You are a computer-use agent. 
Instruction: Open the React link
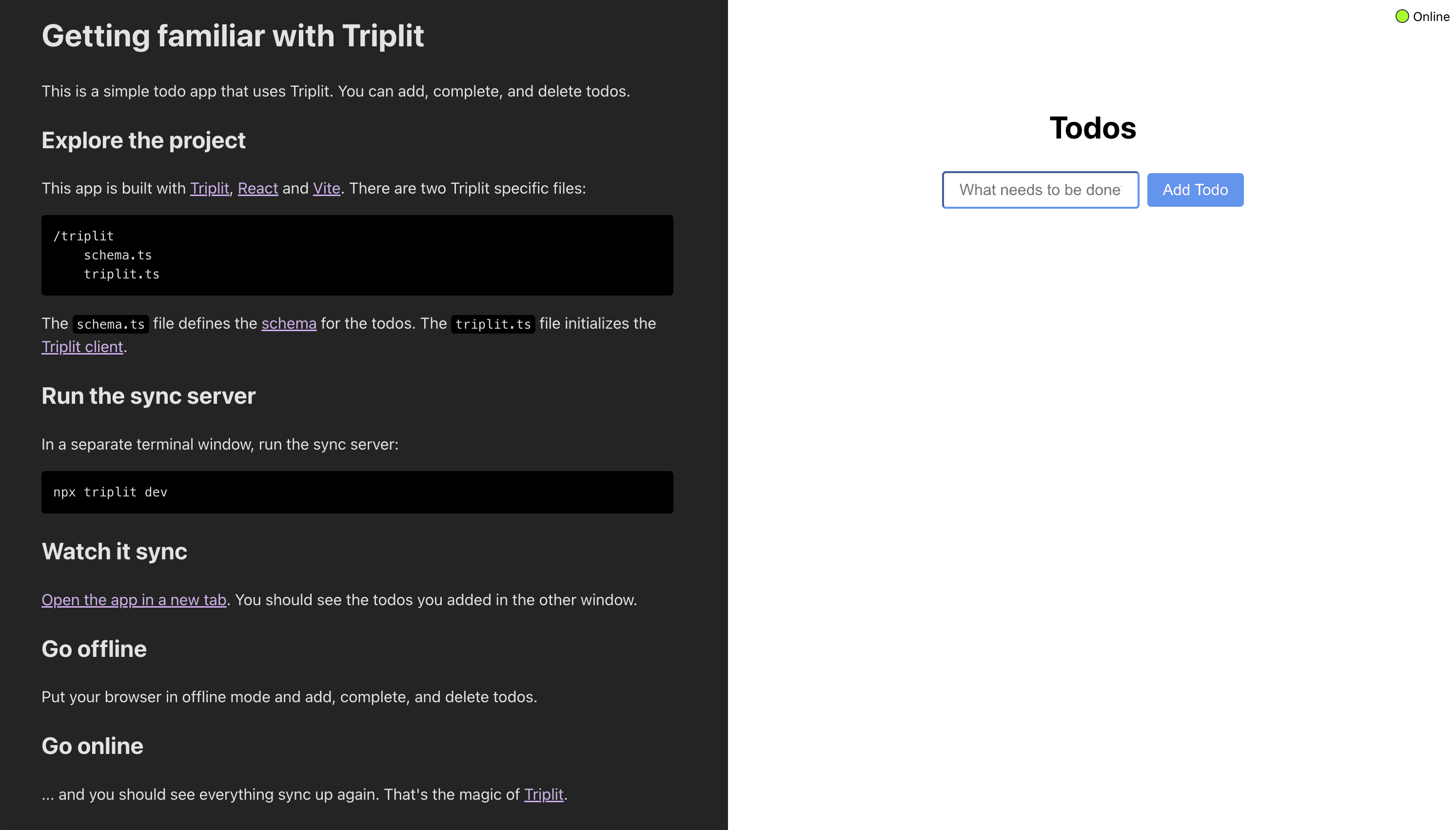click(x=257, y=188)
